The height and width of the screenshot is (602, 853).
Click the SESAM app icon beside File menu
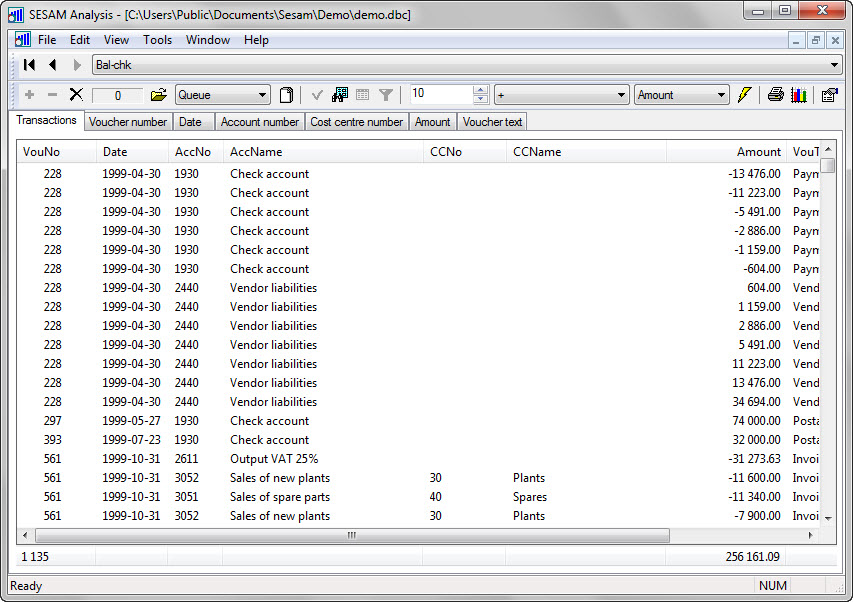pos(22,40)
